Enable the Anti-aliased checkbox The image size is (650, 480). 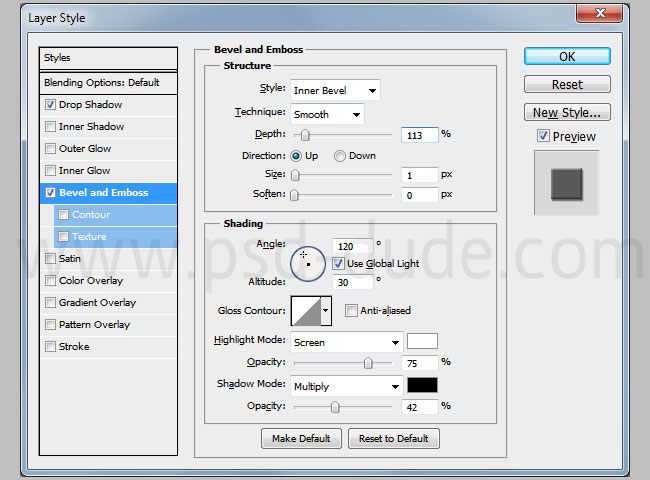(351, 310)
